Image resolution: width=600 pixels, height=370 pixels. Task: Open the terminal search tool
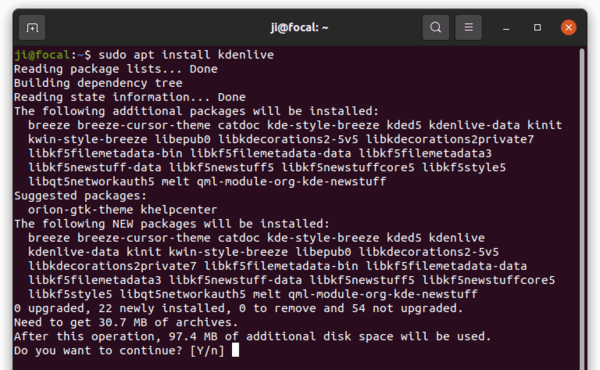pos(435,28)
